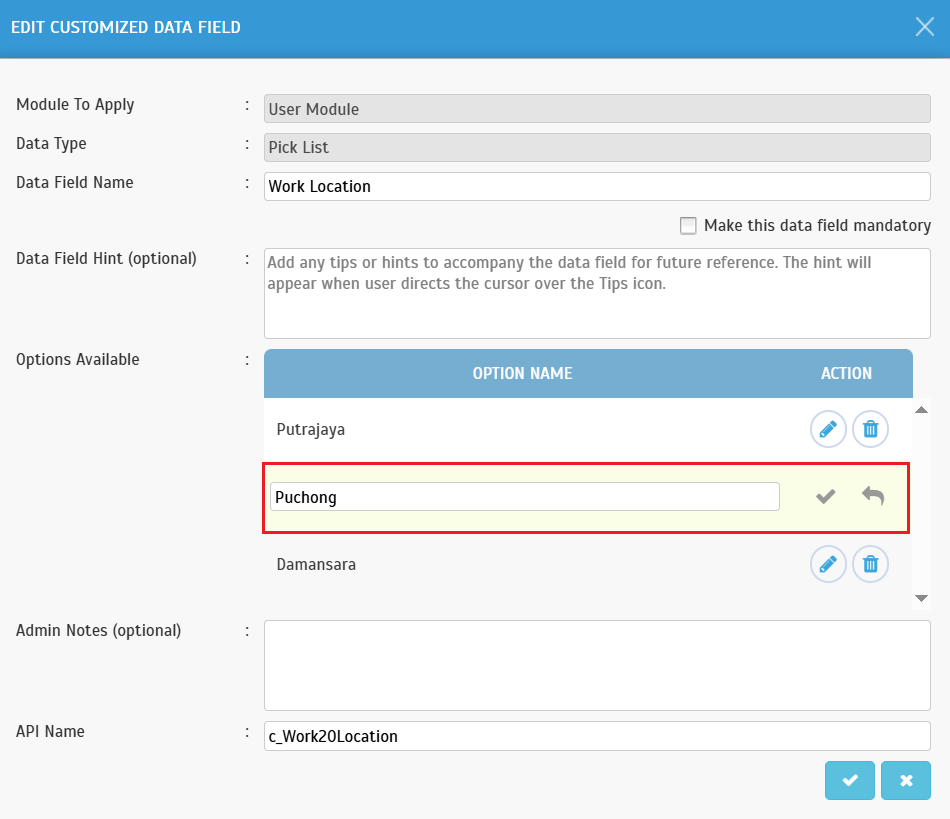Save the data field with blue checkmark button
Image resolution: width=950 pixels, height=819 pixels.
pyautogui.click(x=849, y=780)
